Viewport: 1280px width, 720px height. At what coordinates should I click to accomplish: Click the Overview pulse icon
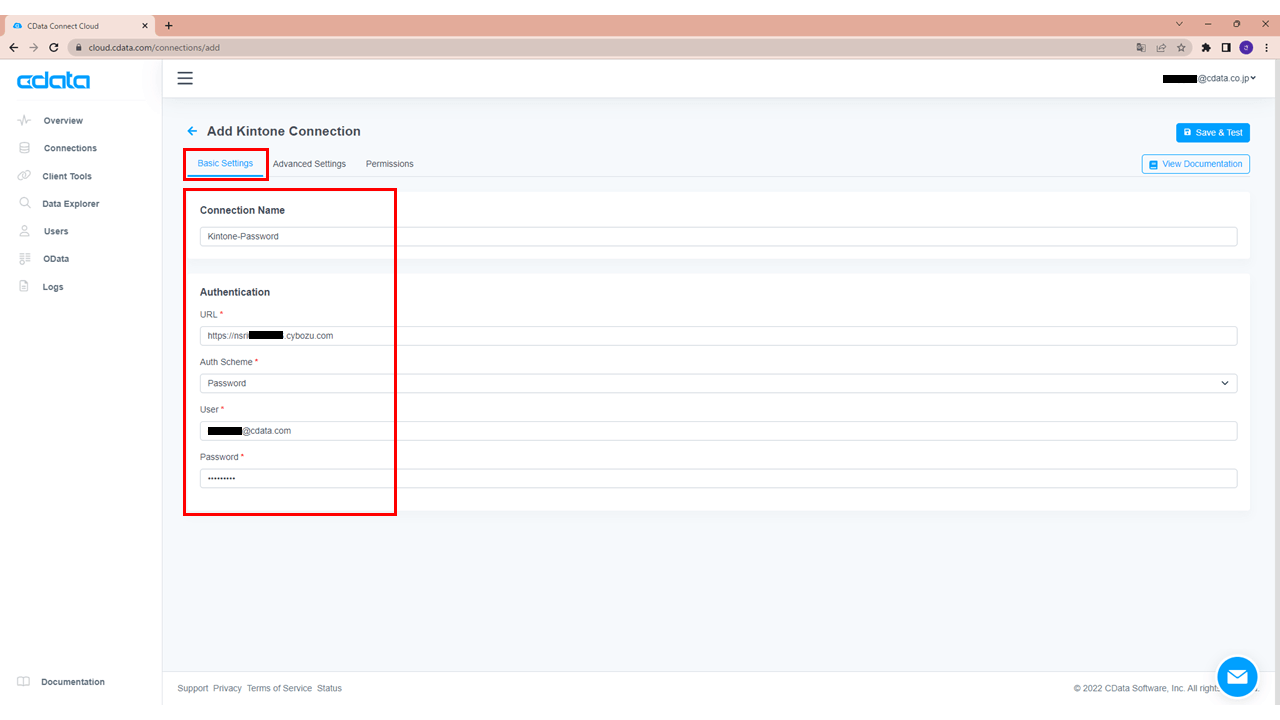click(x=24, y=120)
